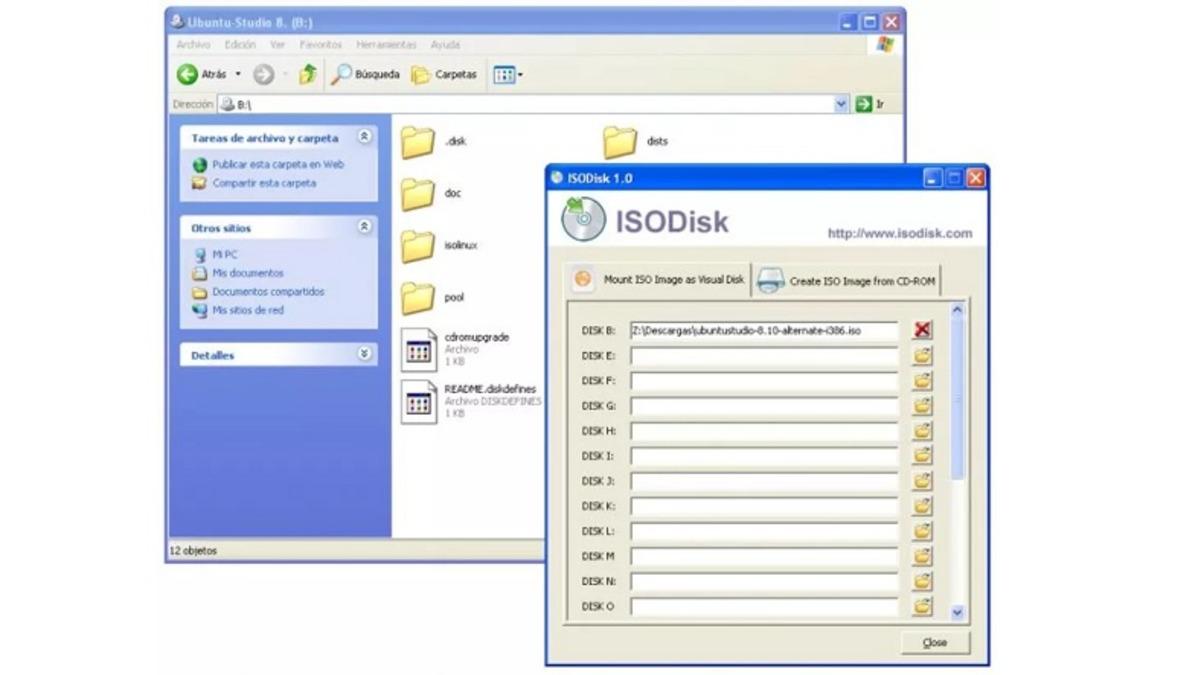This screenshot has height=675, width=1200.
Task: Click the Up folder toolbar icon
Action: pos(308,74)
